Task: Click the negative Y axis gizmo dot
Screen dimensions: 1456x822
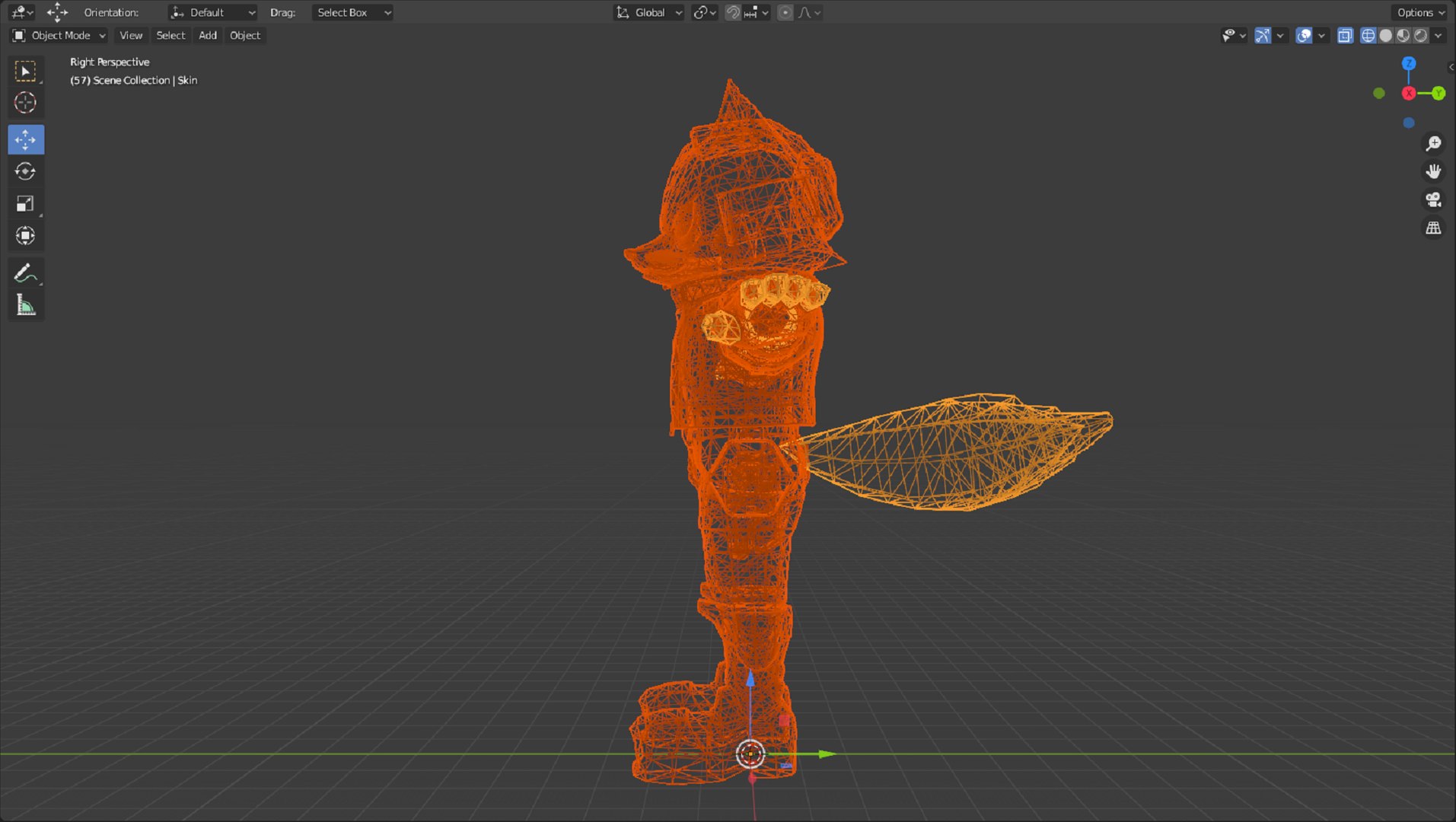Action: [1379, 93]
